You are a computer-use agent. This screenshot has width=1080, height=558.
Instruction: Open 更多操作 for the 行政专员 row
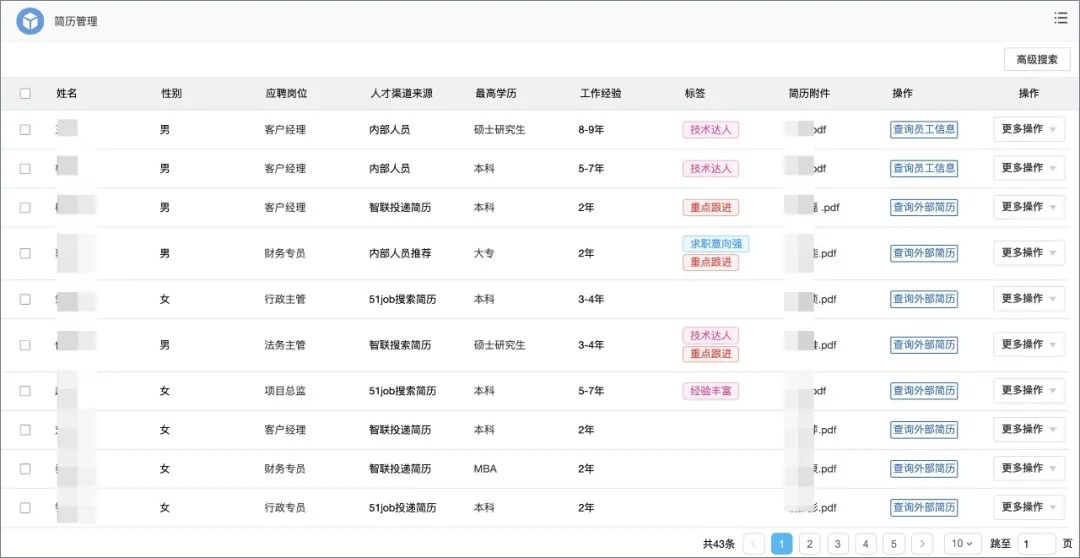click(1029, 507)
